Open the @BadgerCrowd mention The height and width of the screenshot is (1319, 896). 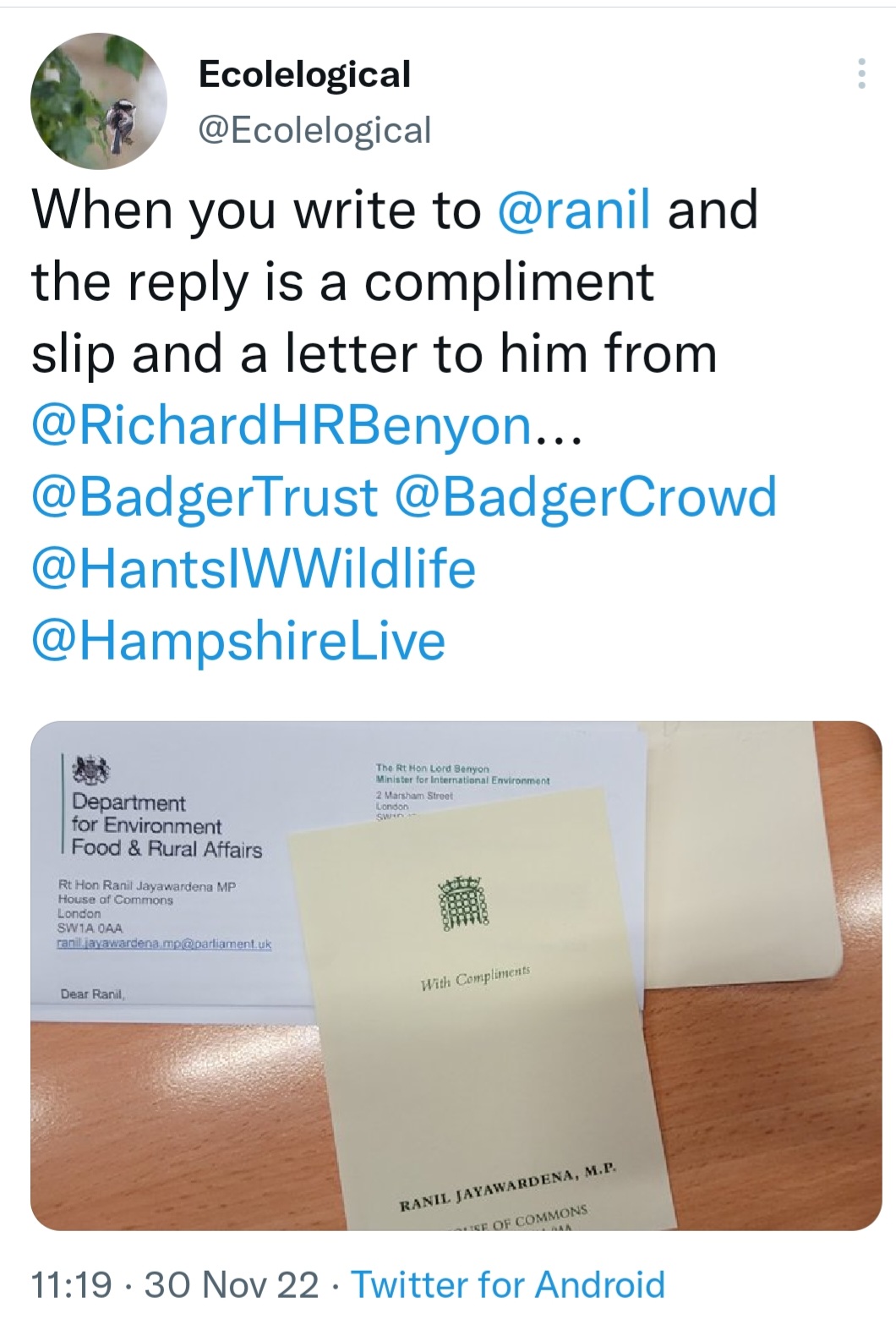[584, 497]
